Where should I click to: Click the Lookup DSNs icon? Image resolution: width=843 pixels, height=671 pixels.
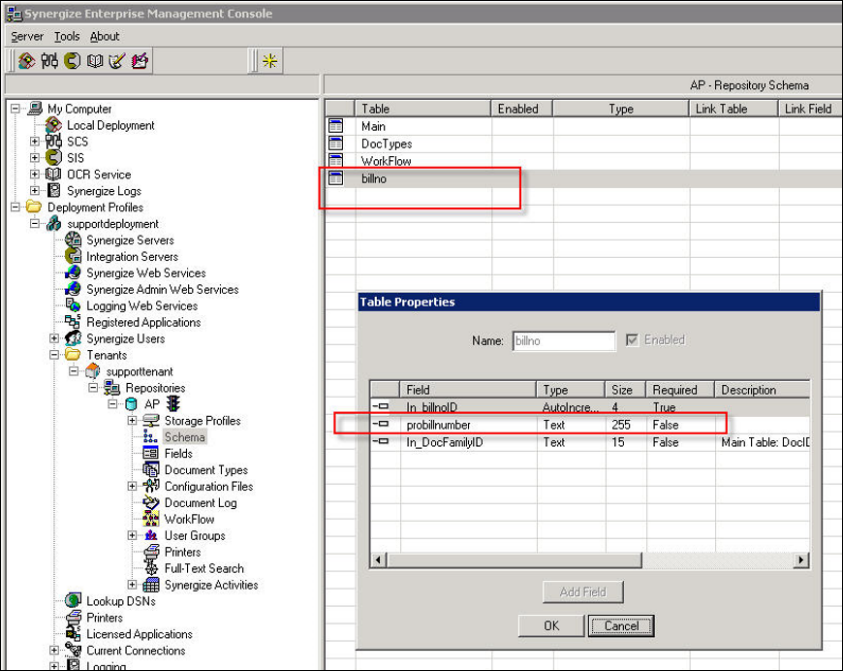click(73, 601)
